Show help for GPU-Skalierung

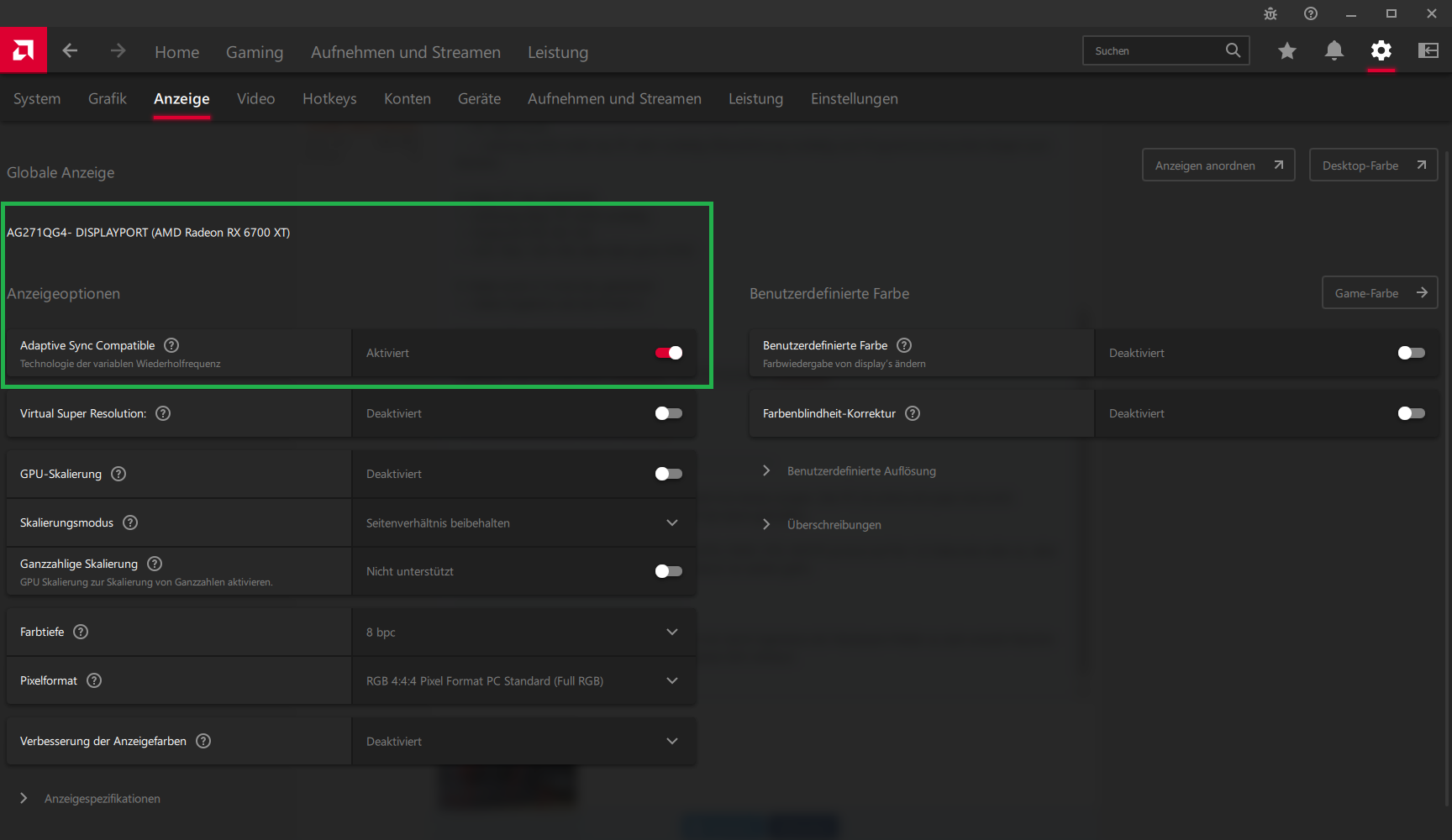118,474
